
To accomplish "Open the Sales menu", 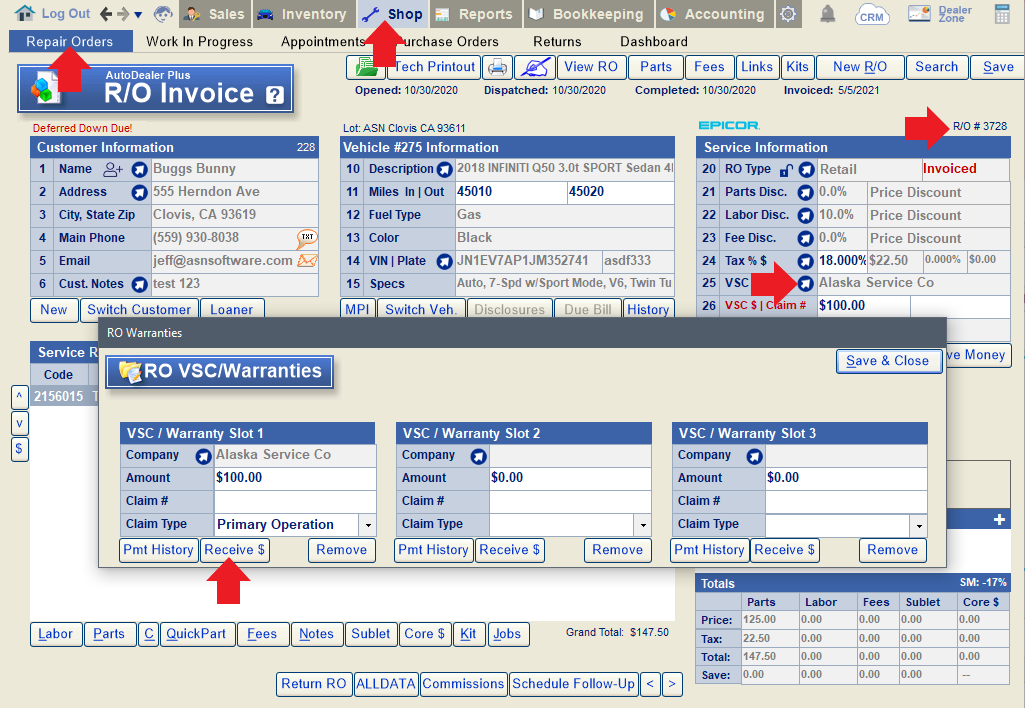I will click(x=214, y=14).
